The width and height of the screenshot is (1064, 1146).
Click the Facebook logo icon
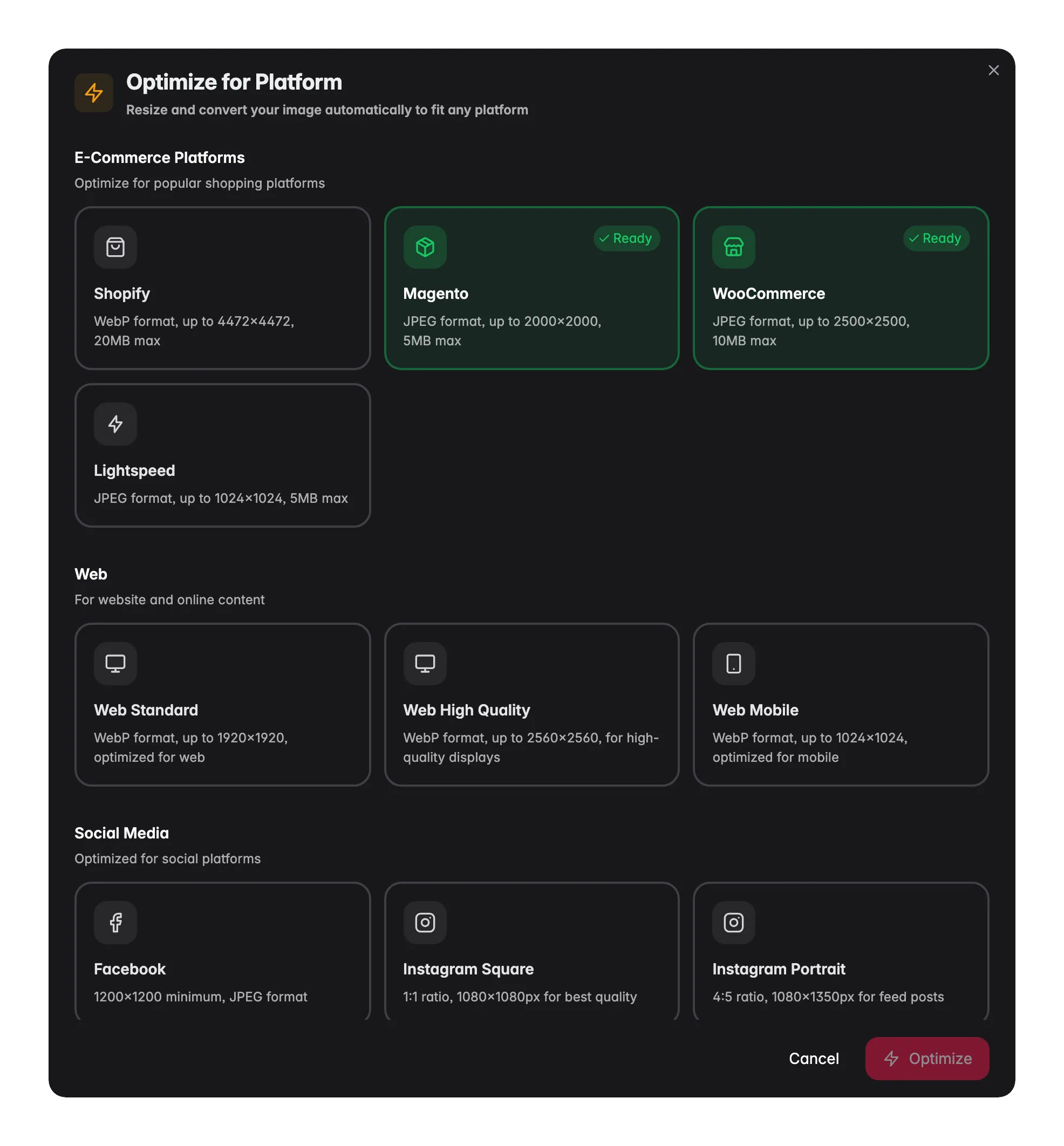115,923
